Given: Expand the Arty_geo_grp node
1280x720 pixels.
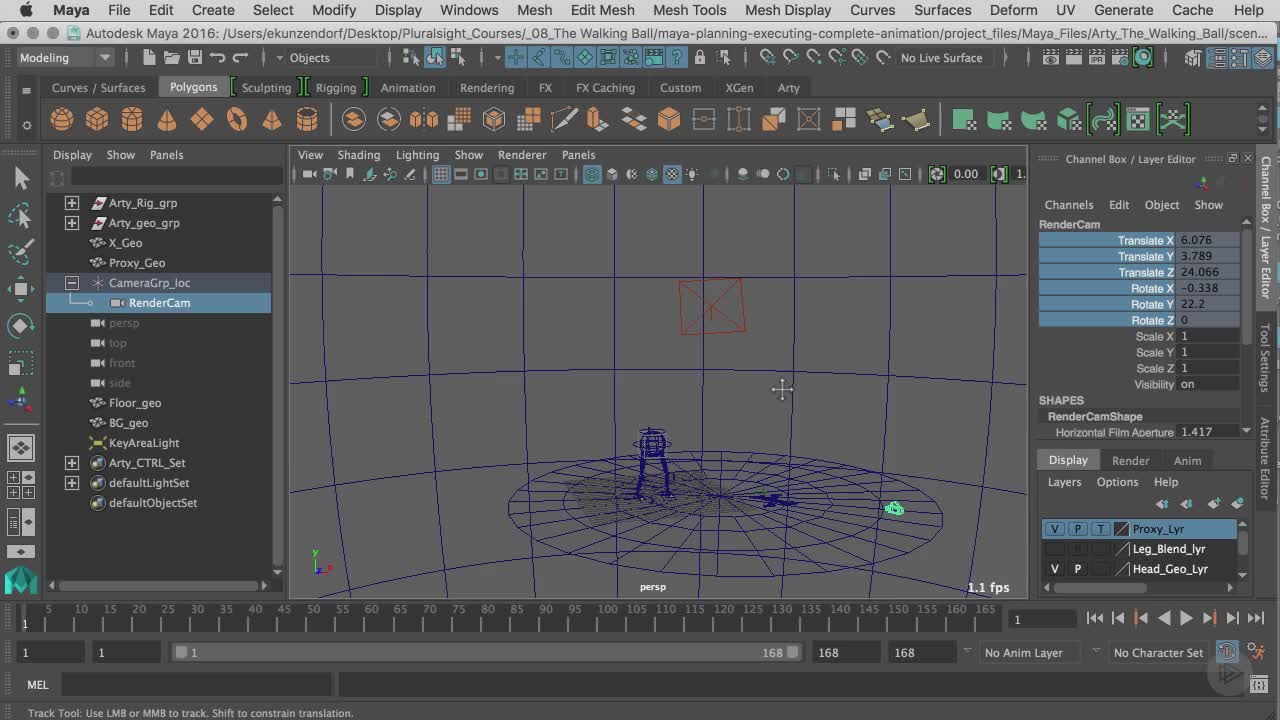Looking at the screenshot, I should pos(72,223).
